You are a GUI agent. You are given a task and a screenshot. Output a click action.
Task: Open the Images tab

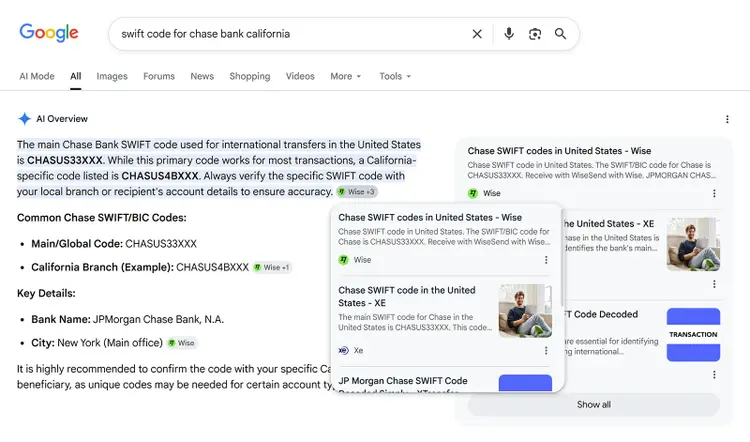(112, 76)
